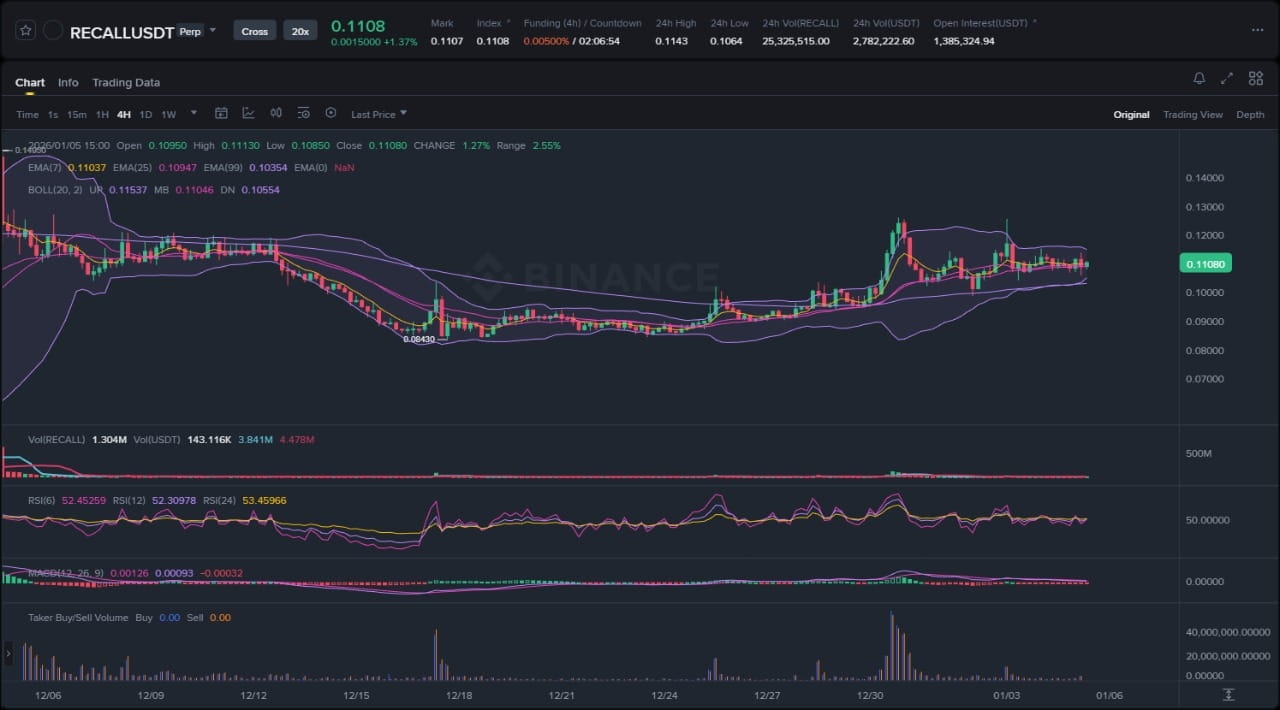This screenshot has width=1280, height=710.
Task: Select the 4H interval
Action: point(124,115)
